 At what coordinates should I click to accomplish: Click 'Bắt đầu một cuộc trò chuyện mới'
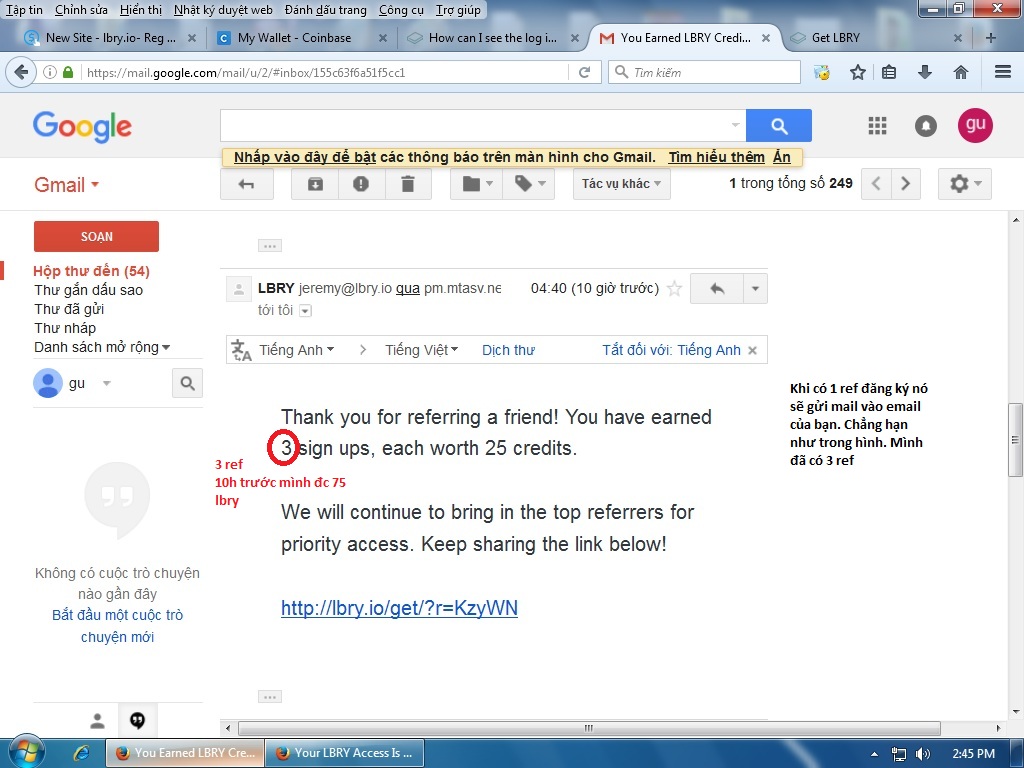click(x=118, y=626)
